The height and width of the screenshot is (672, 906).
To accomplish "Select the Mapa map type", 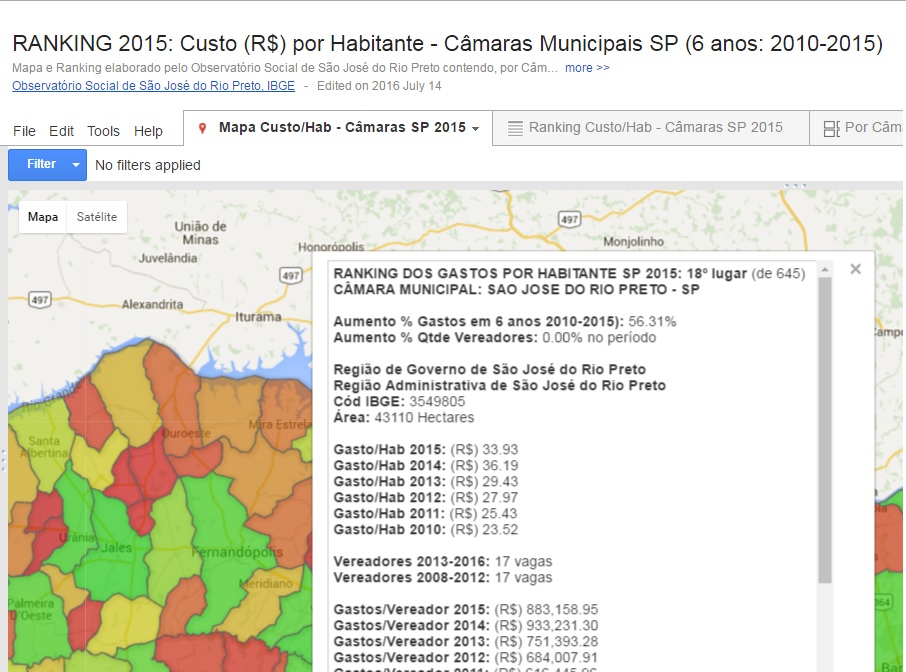I will [x=42, y=217].
